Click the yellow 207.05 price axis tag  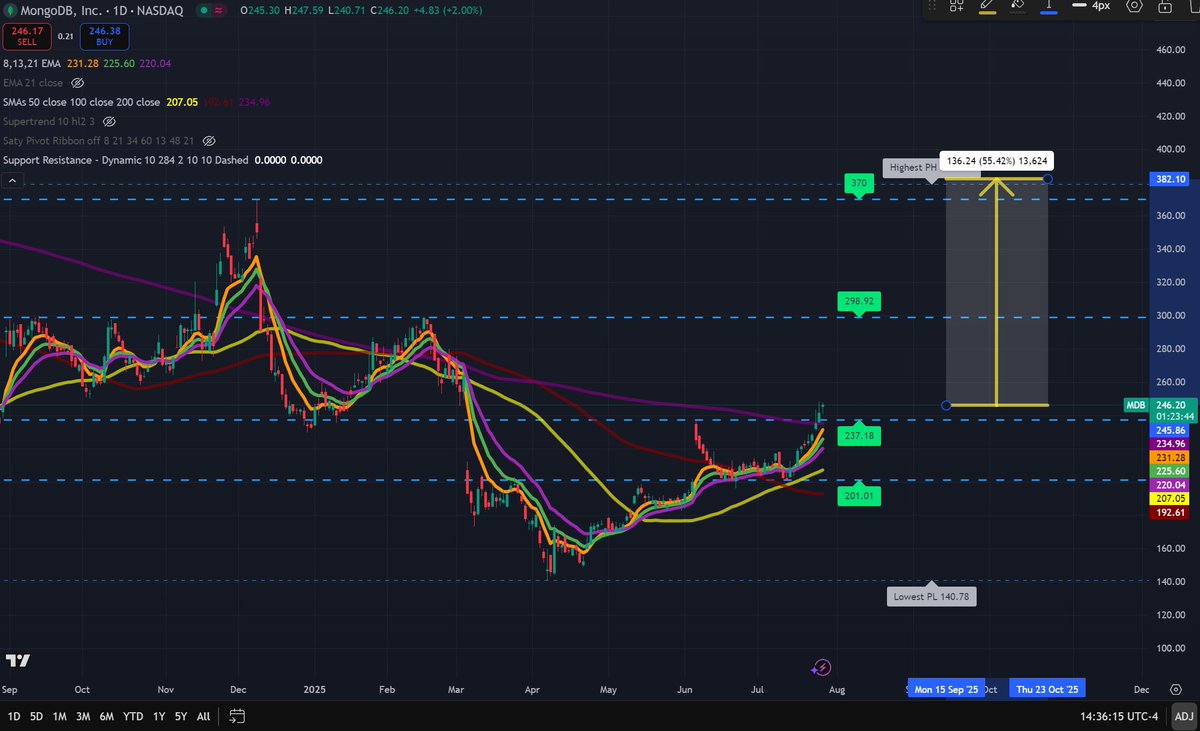tap(1171, 497)
